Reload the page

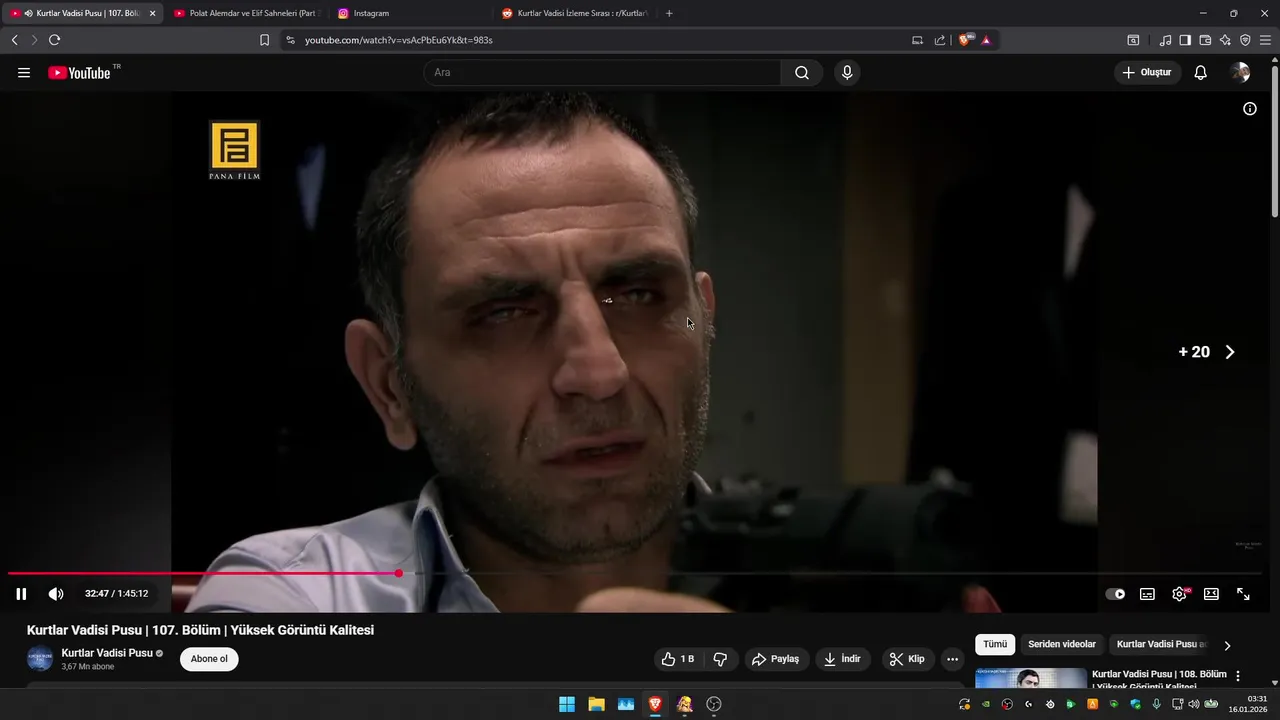point(54,40)
